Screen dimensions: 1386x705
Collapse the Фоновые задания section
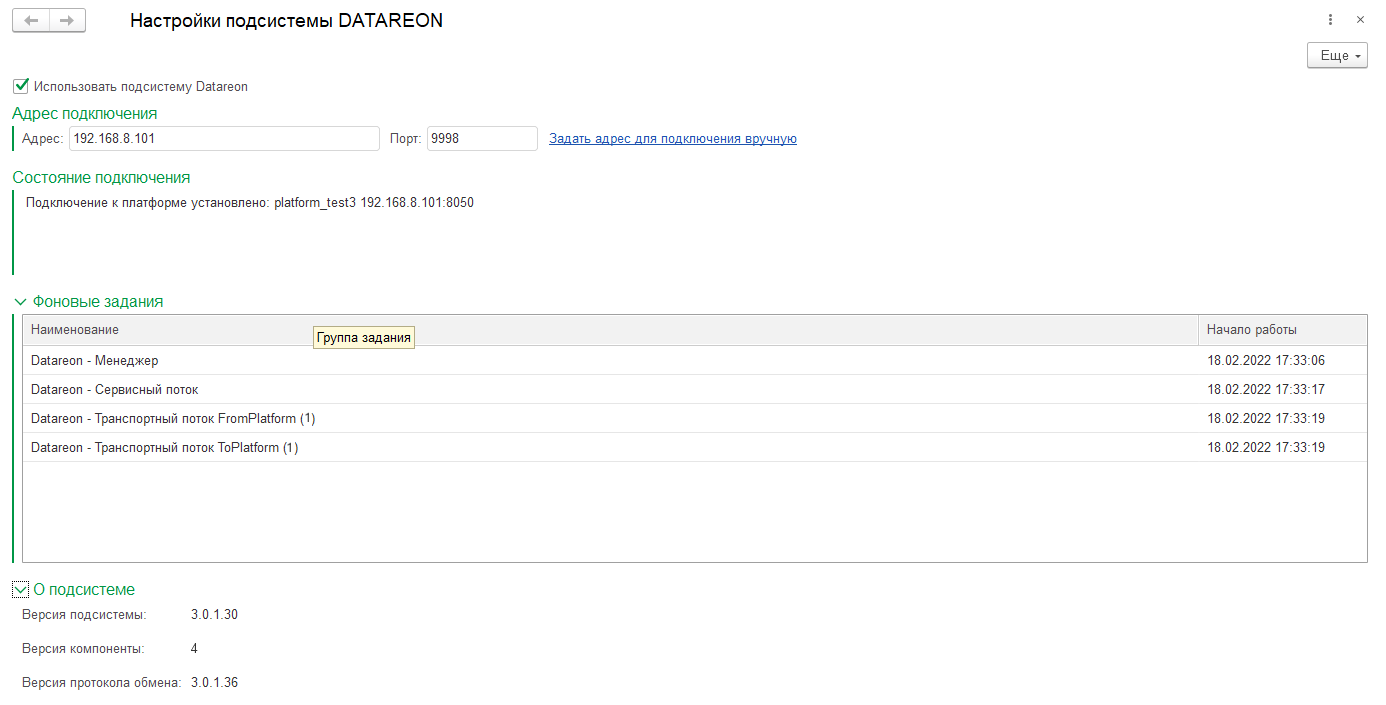pos(21,301)
